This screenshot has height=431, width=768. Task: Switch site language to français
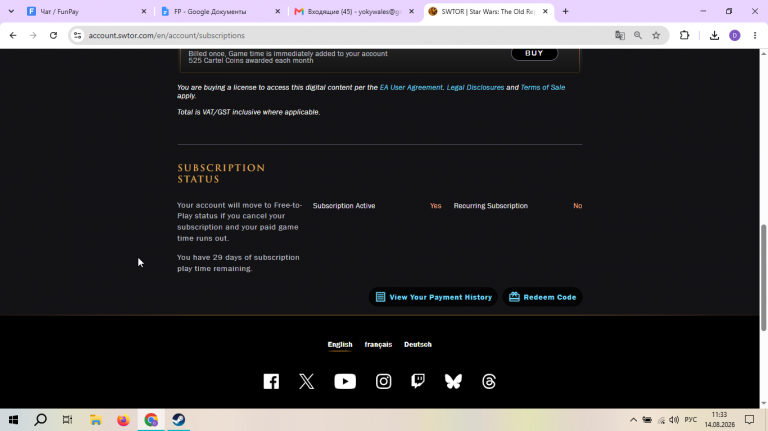[x=378, y=344]
